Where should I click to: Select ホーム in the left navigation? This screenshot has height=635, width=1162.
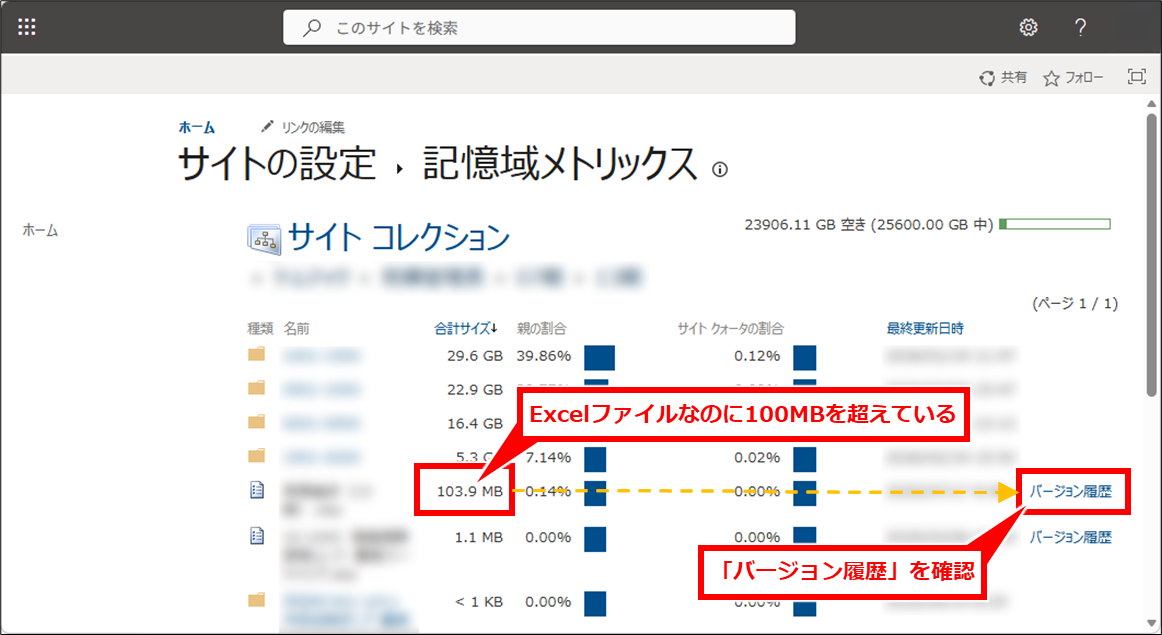tap(40, 230)
